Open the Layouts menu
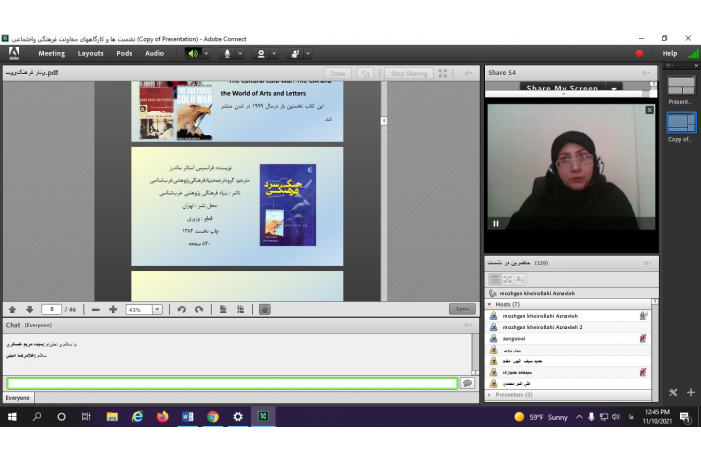 90,53
